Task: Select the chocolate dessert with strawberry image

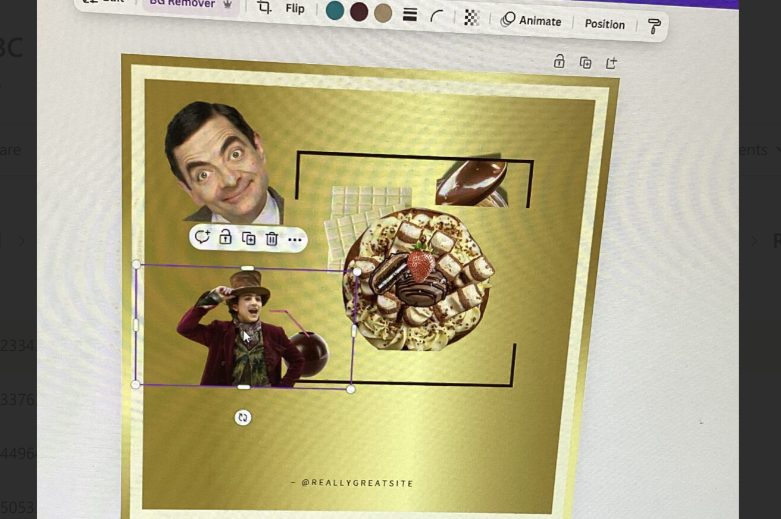Action: [x=418, y=279]
